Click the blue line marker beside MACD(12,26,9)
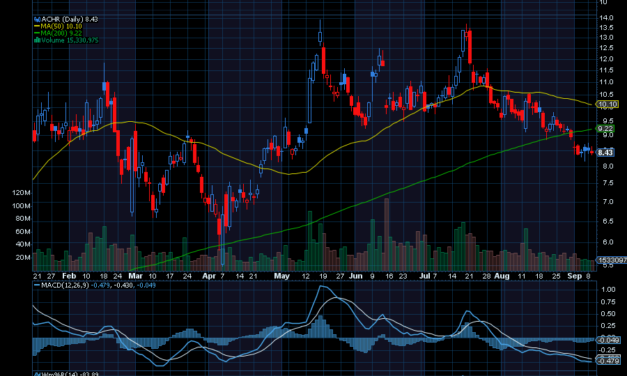627x376 pixels. [x=37, y=285]
